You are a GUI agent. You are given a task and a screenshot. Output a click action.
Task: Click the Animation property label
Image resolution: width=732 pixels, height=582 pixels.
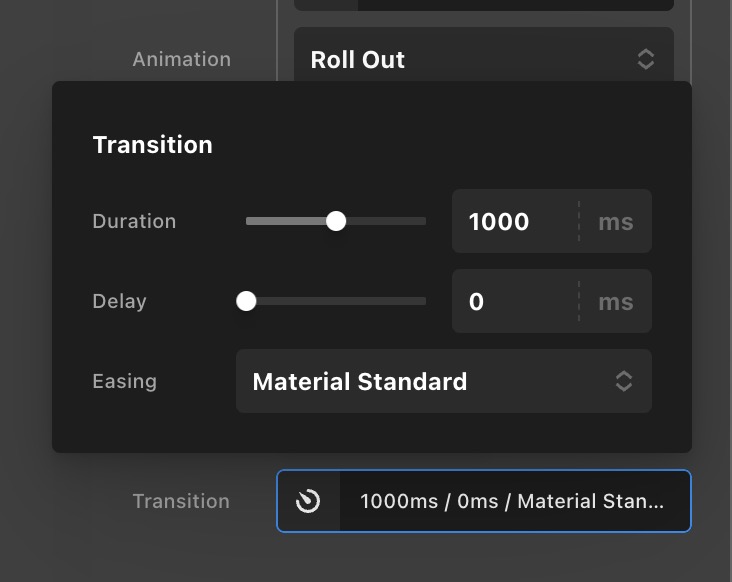point(181,59)
